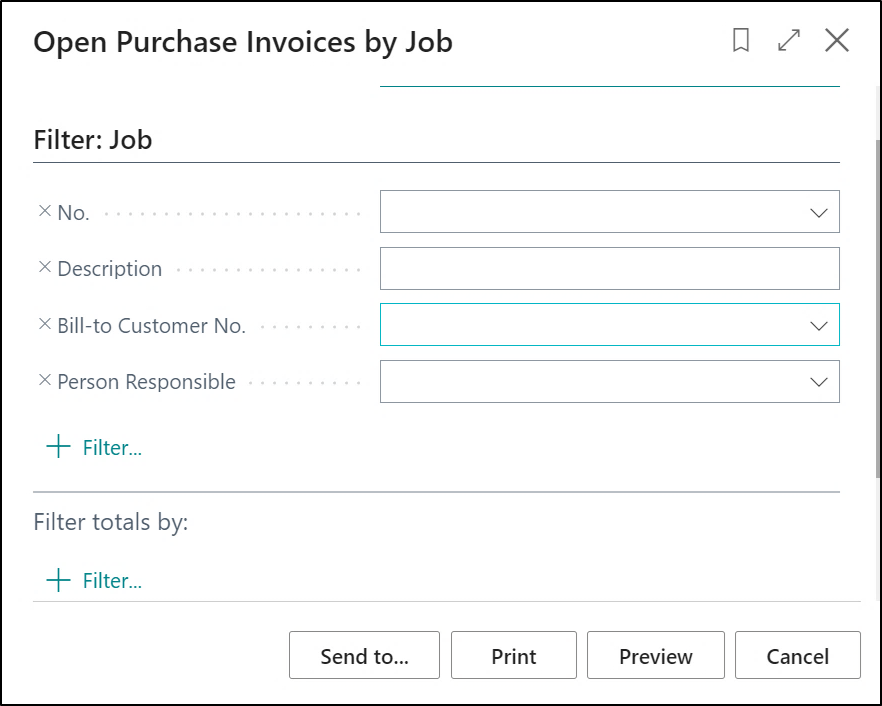Click inside the No. filter text field
Viewport: 882px width, 706px height.
click(x=590, y=213)
